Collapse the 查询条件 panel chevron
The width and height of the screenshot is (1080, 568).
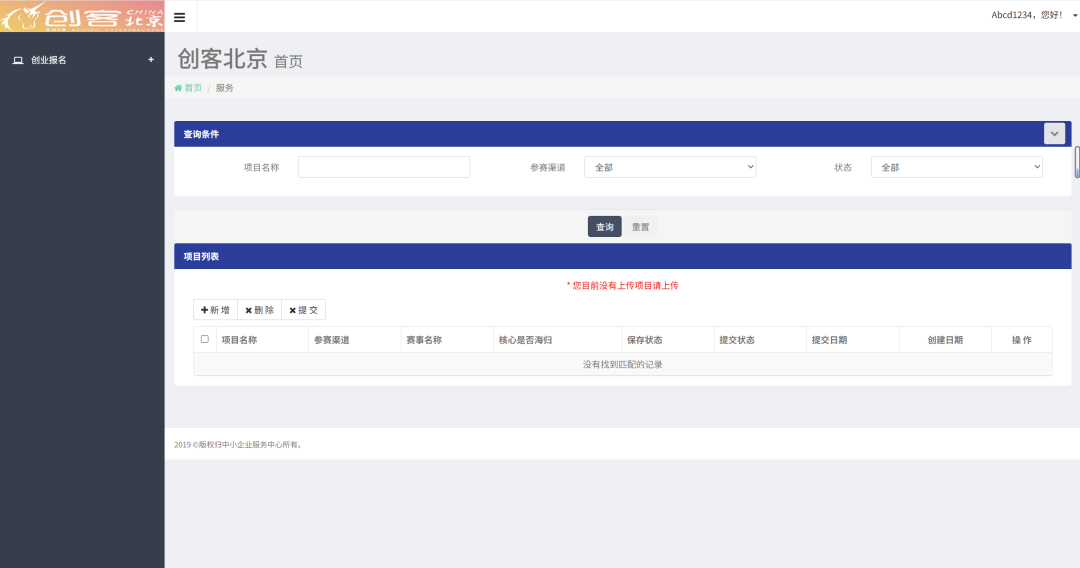point(1054,134)
